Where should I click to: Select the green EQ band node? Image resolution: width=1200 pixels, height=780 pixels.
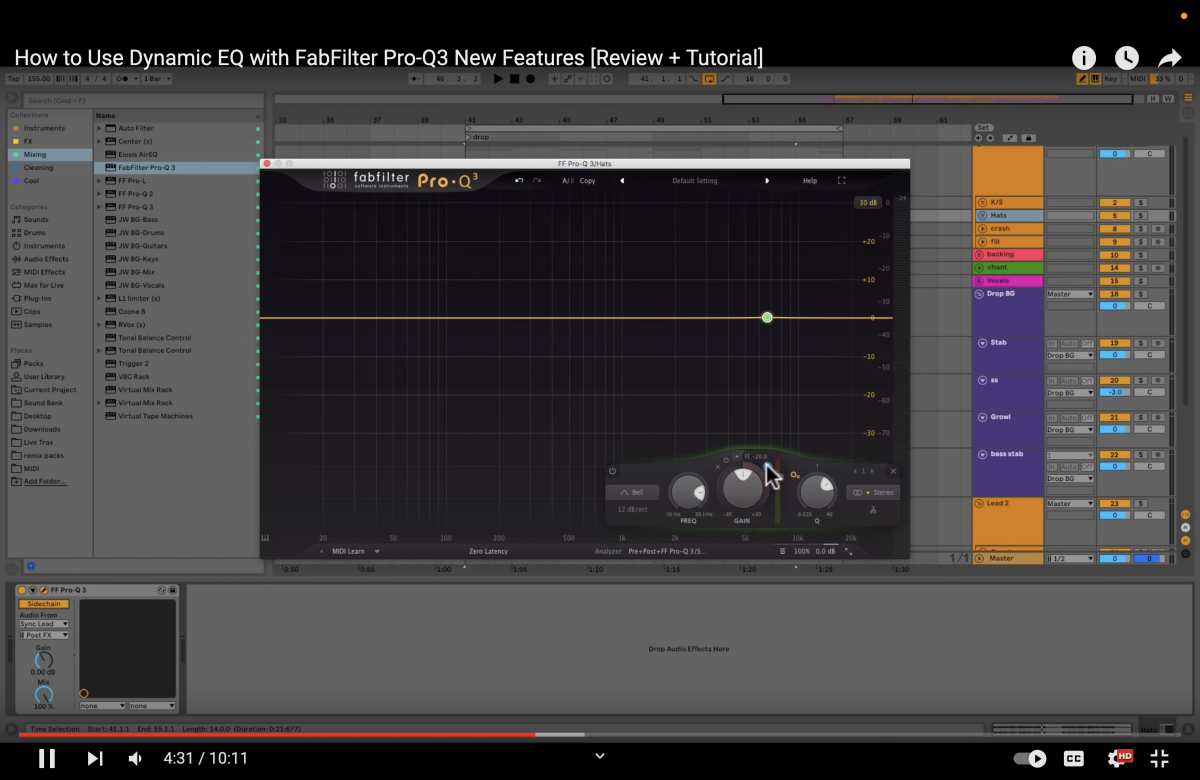click(x=767, y=317)
